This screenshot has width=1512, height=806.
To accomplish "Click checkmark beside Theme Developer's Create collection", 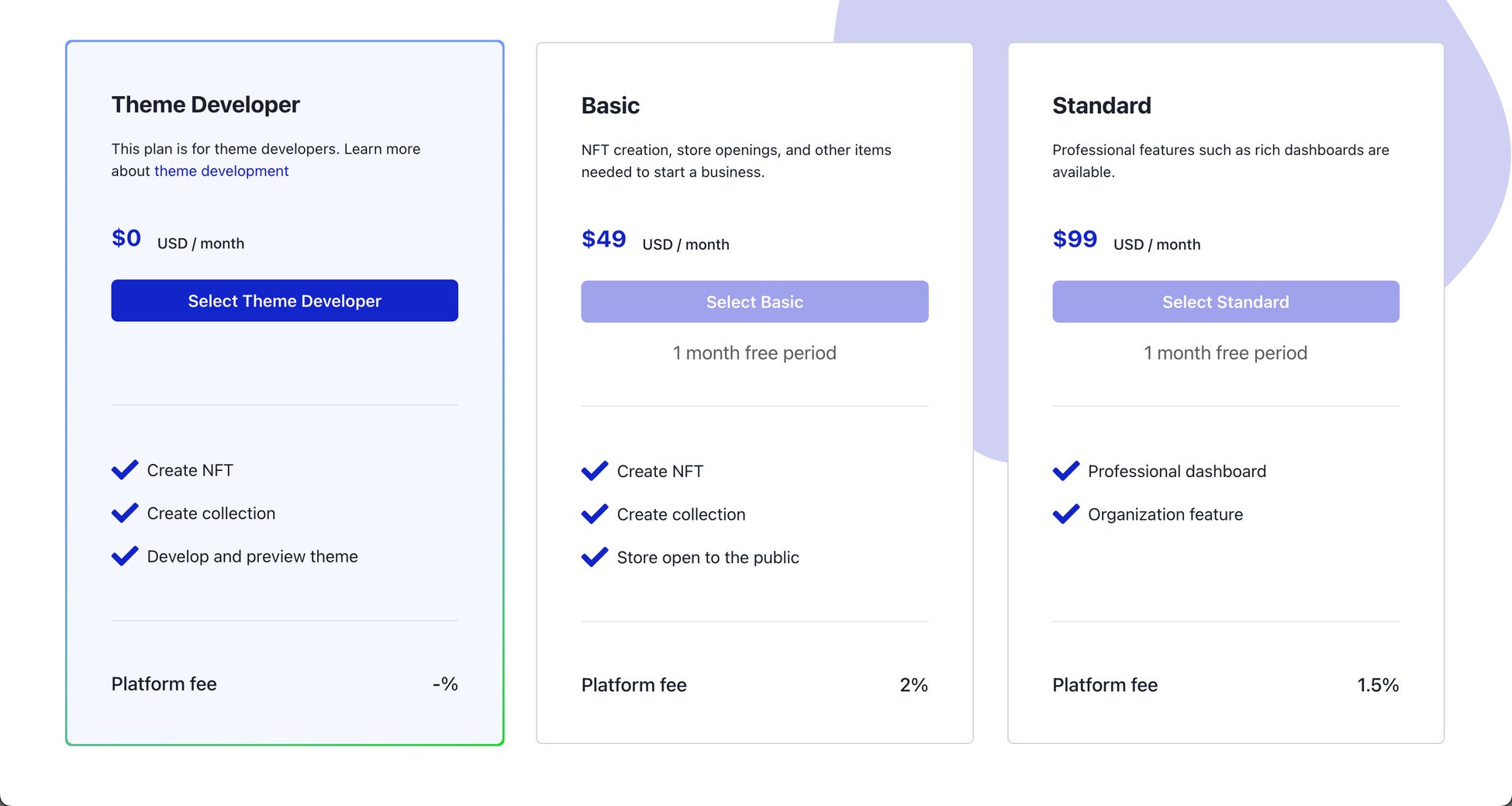I will click(125, 514).
